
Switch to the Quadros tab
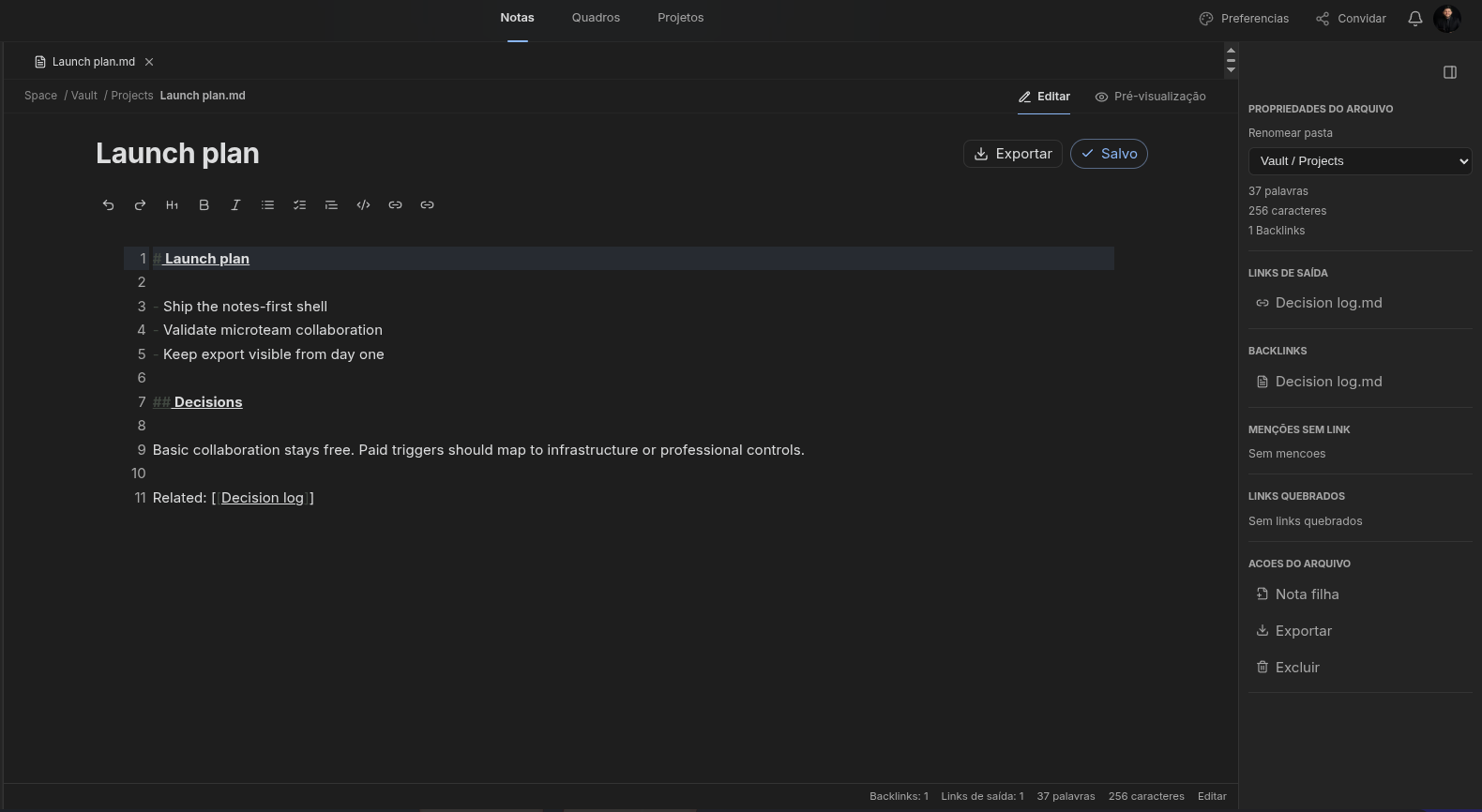(596, 18)
